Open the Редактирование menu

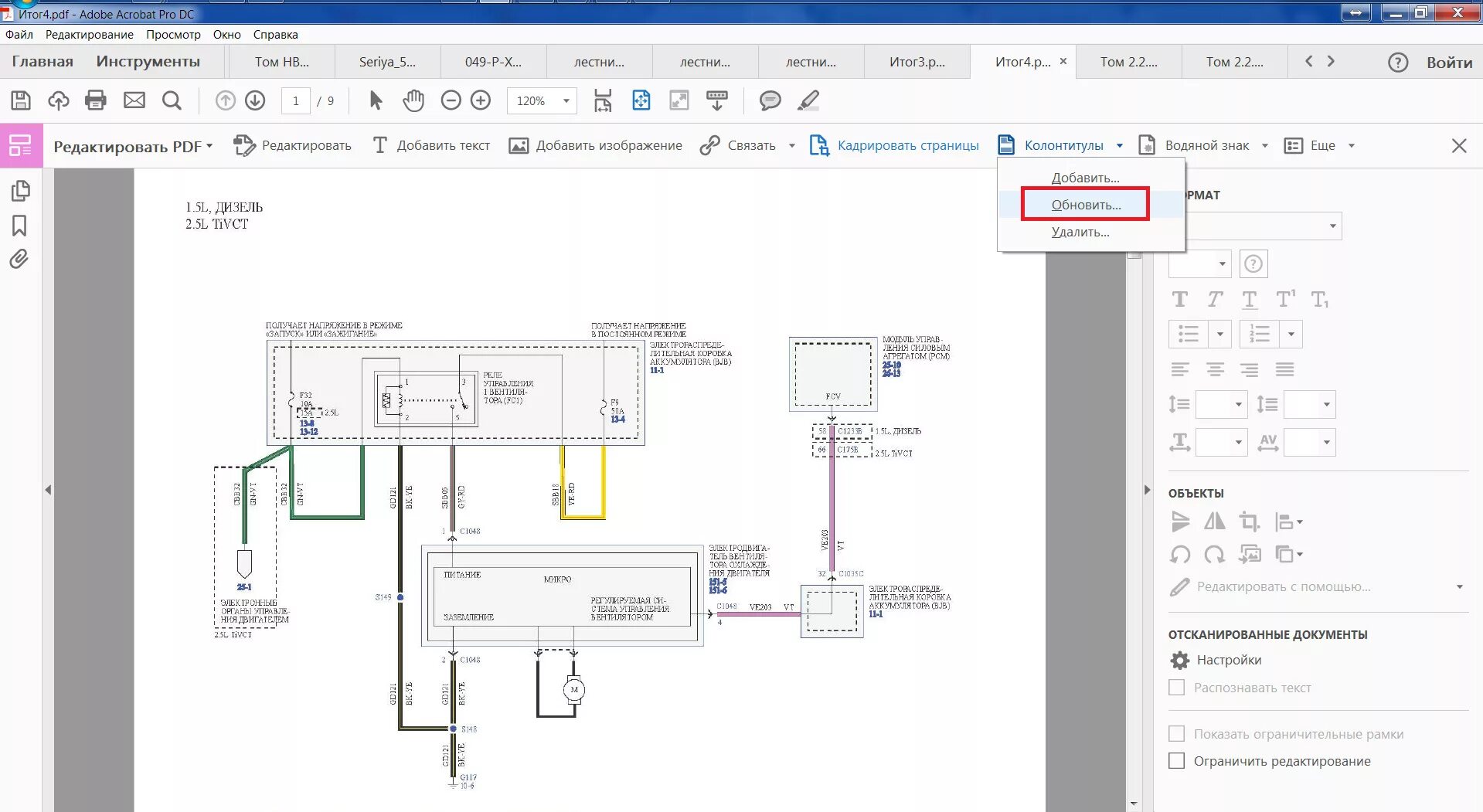pyautogui.click(x=90, y=35)
